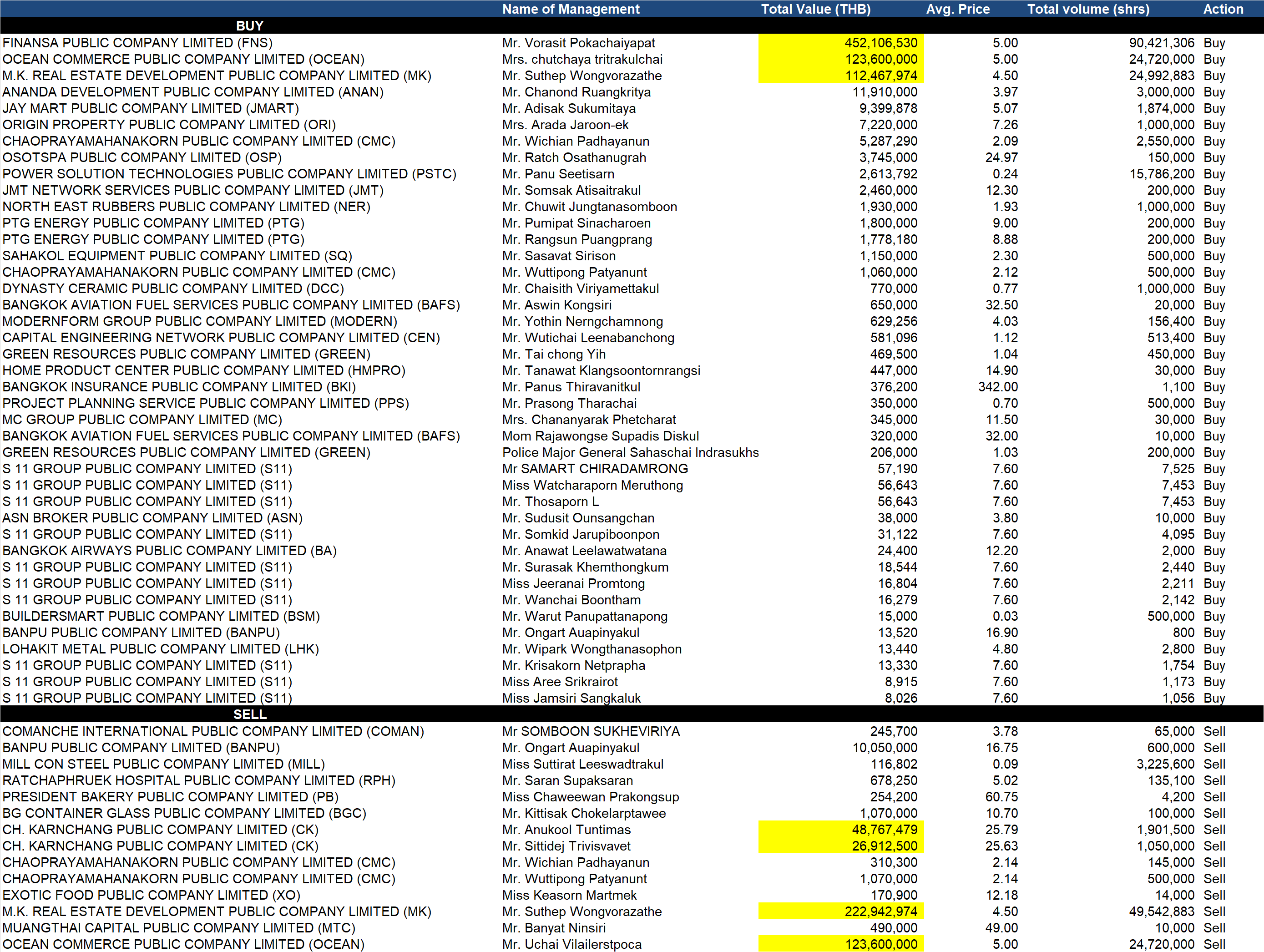1264x952 pixels.
Task: Click DYNASTY CERAMIC (DCC) company cell
Action: point(173,289)
